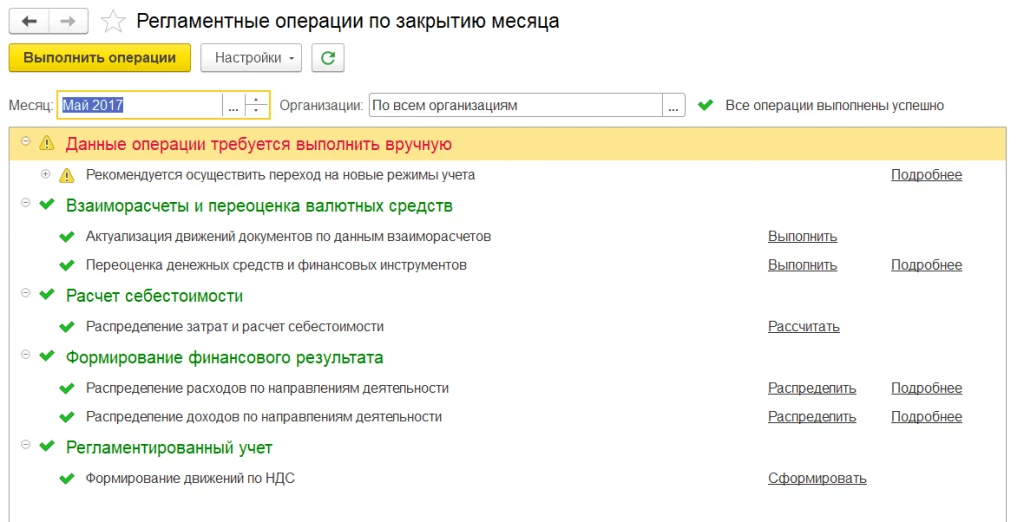
Task: Select 'Распределение расходов по направлениям деятельности' row
Action: point(267,388)
